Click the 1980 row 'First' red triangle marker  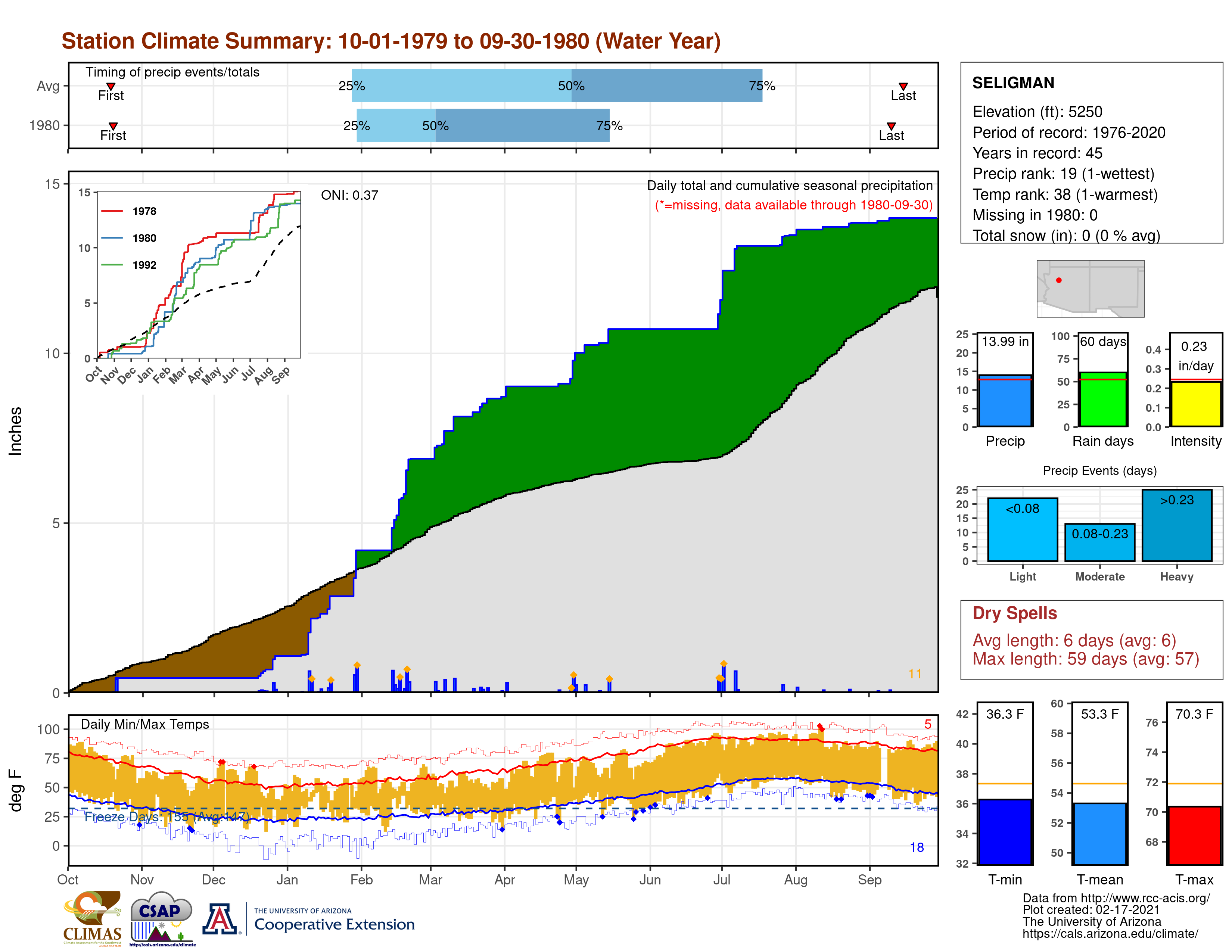point(113,126)
